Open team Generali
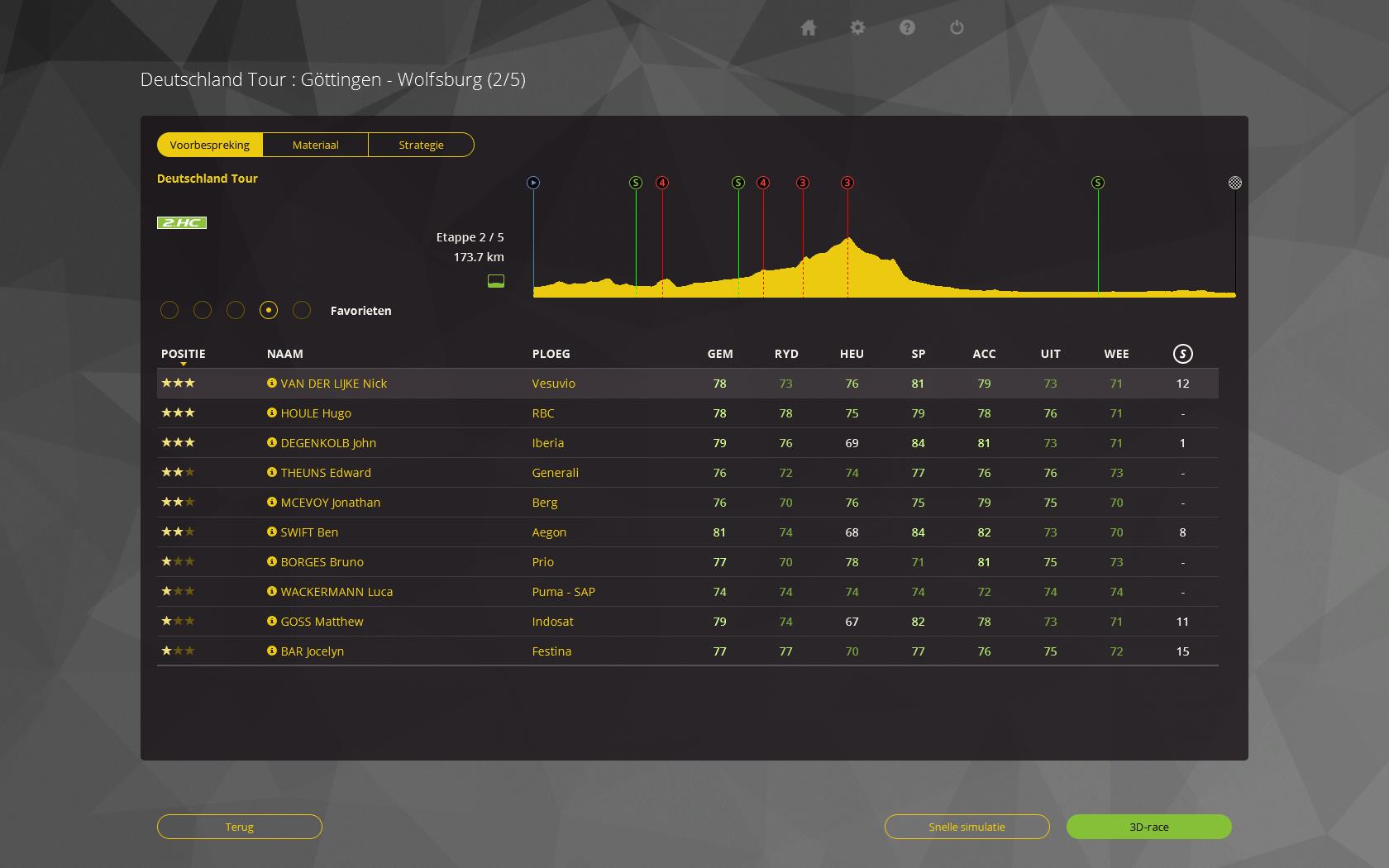 point(556,473)
